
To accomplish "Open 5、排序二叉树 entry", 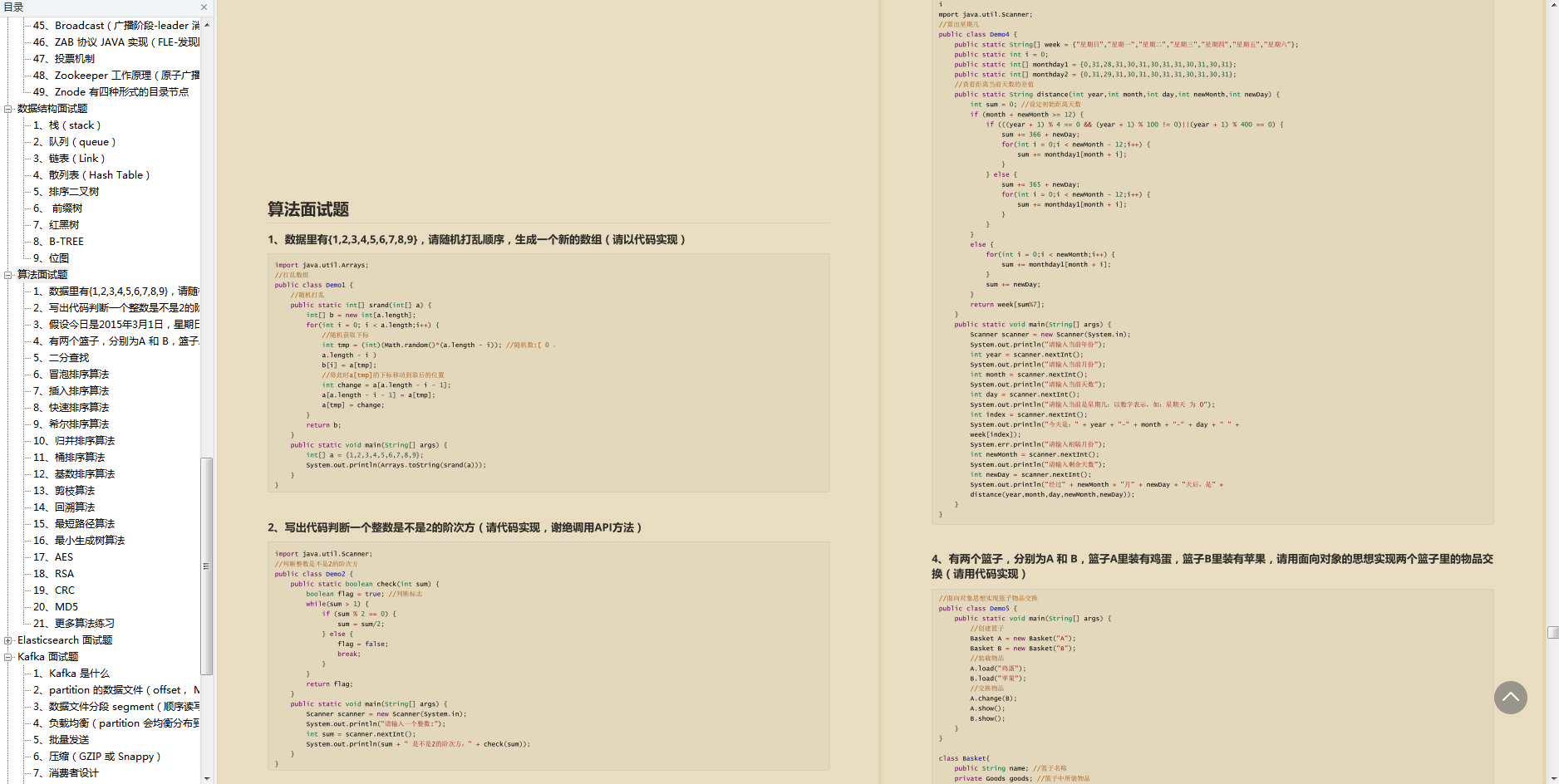I will click(66, 192).
